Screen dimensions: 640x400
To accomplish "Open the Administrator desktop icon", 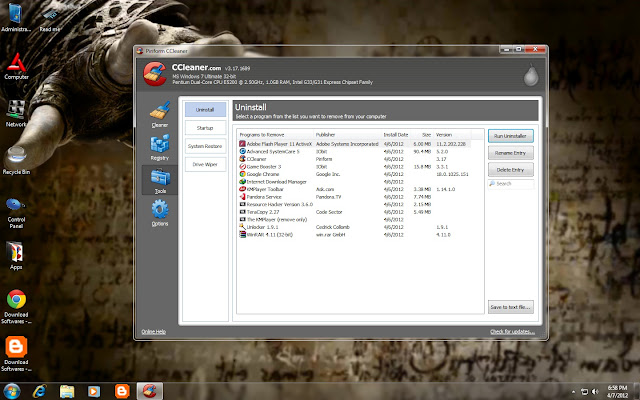I will pyautogui.click(x=16, y=18).
